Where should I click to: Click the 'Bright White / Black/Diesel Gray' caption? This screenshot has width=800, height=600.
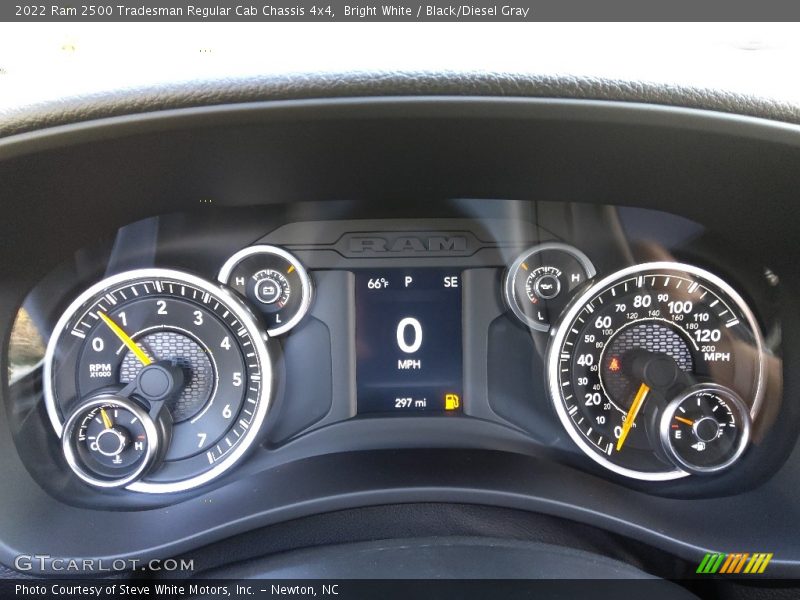click(x=436, y=10)
